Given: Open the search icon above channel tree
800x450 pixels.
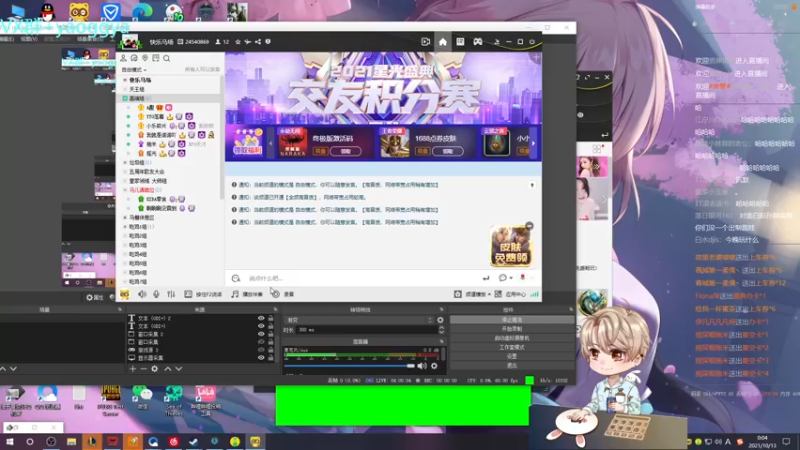Looking at the screenshot, I should pyautogui.click(x=166, y=58).
